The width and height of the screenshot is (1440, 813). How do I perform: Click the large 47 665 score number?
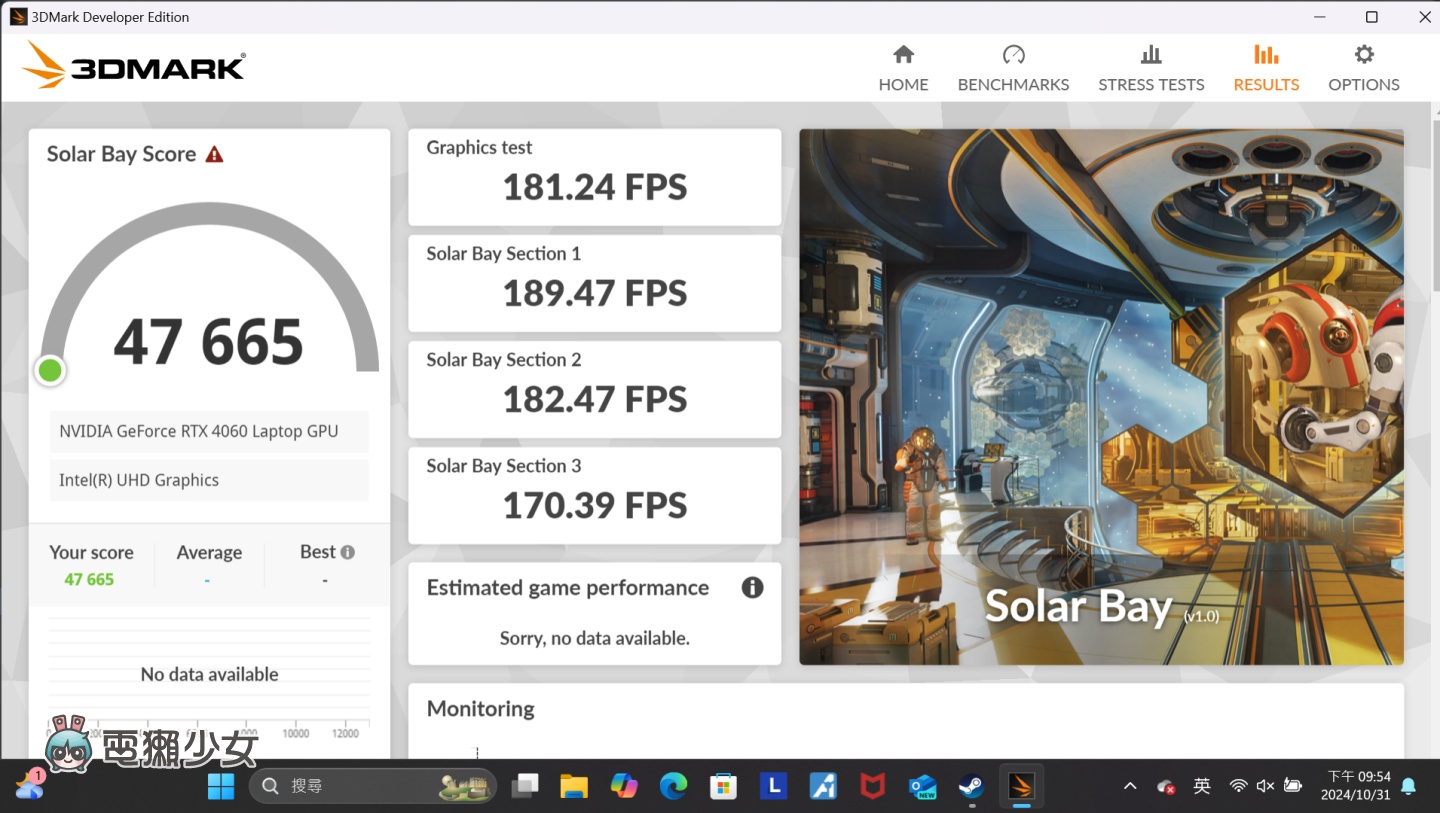[208, 342]
